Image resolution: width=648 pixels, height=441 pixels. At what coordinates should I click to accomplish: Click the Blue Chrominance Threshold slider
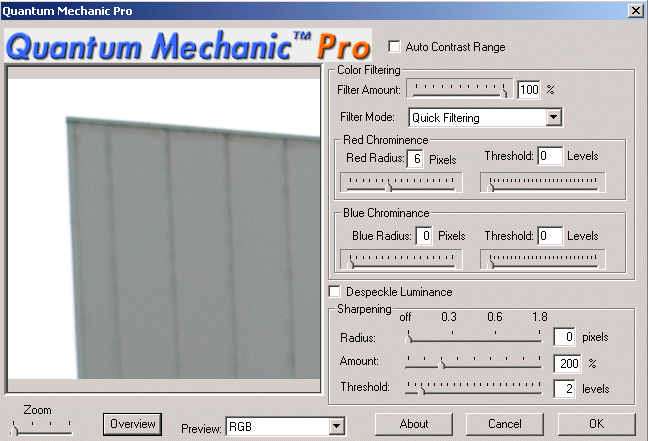click(543, 260)
